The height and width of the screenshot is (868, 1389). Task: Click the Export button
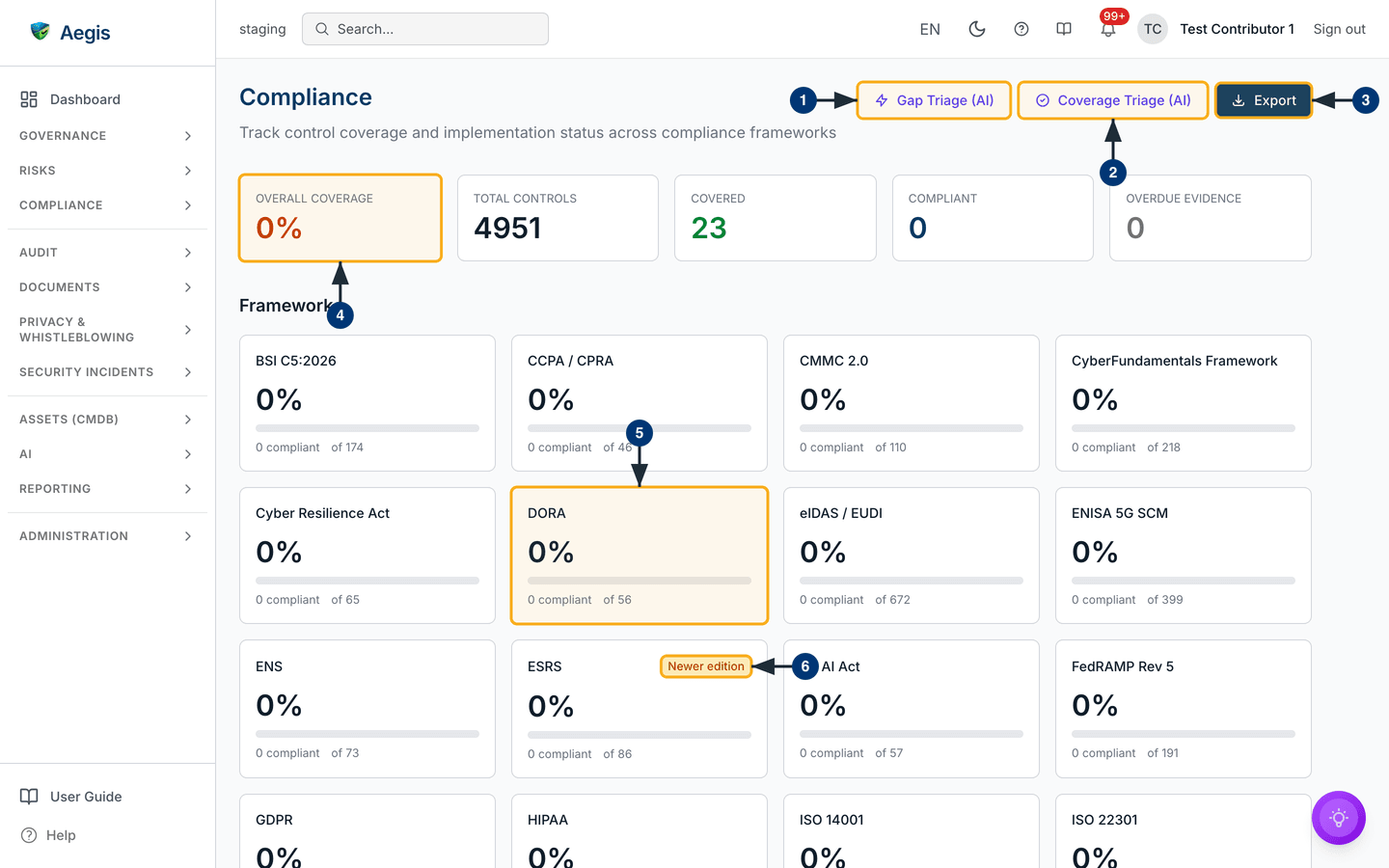pos(1264,100)
